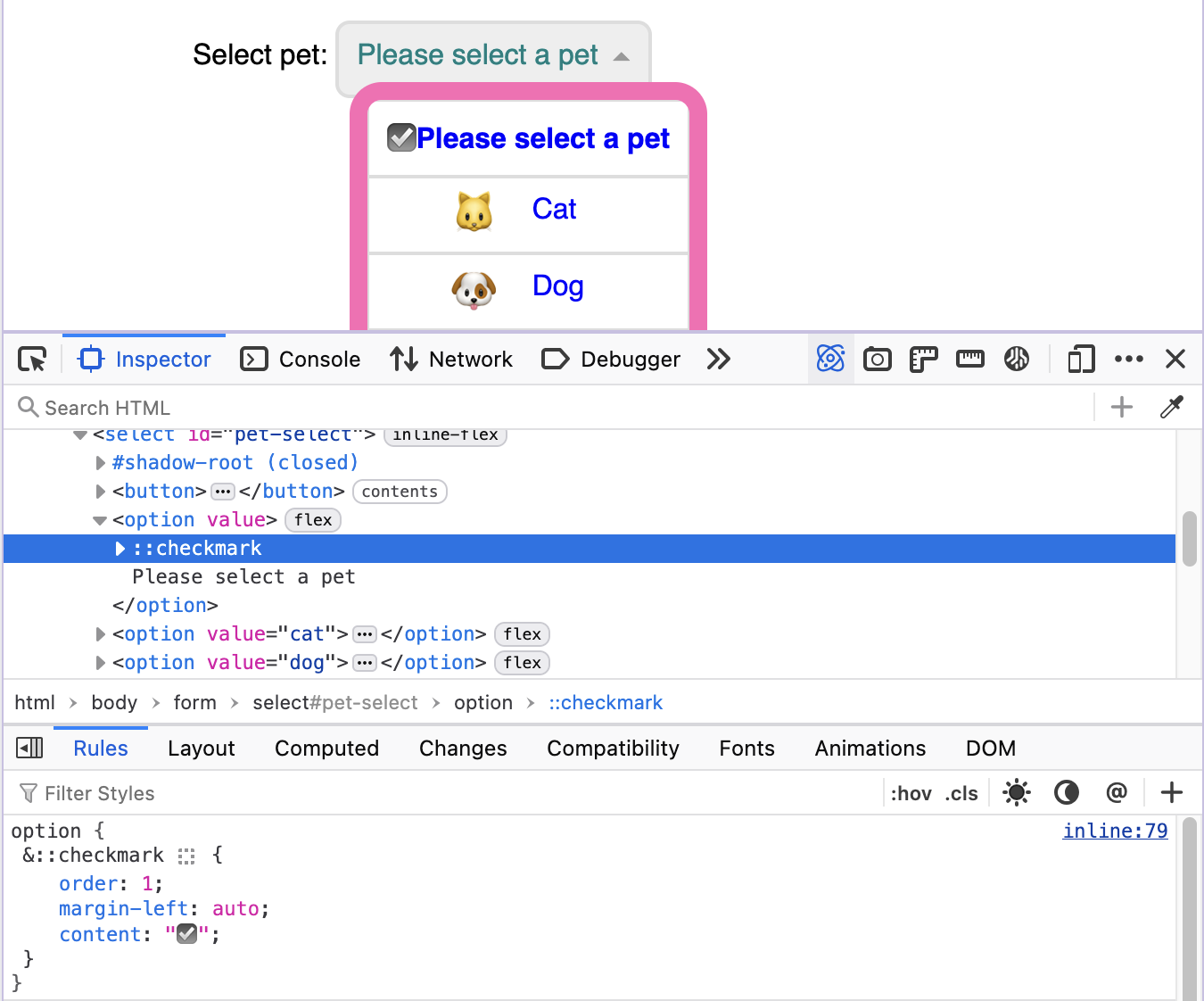1204x1001 pixels.
Task: Show more tools with double chevron
Action: click(x=719, y=360)
